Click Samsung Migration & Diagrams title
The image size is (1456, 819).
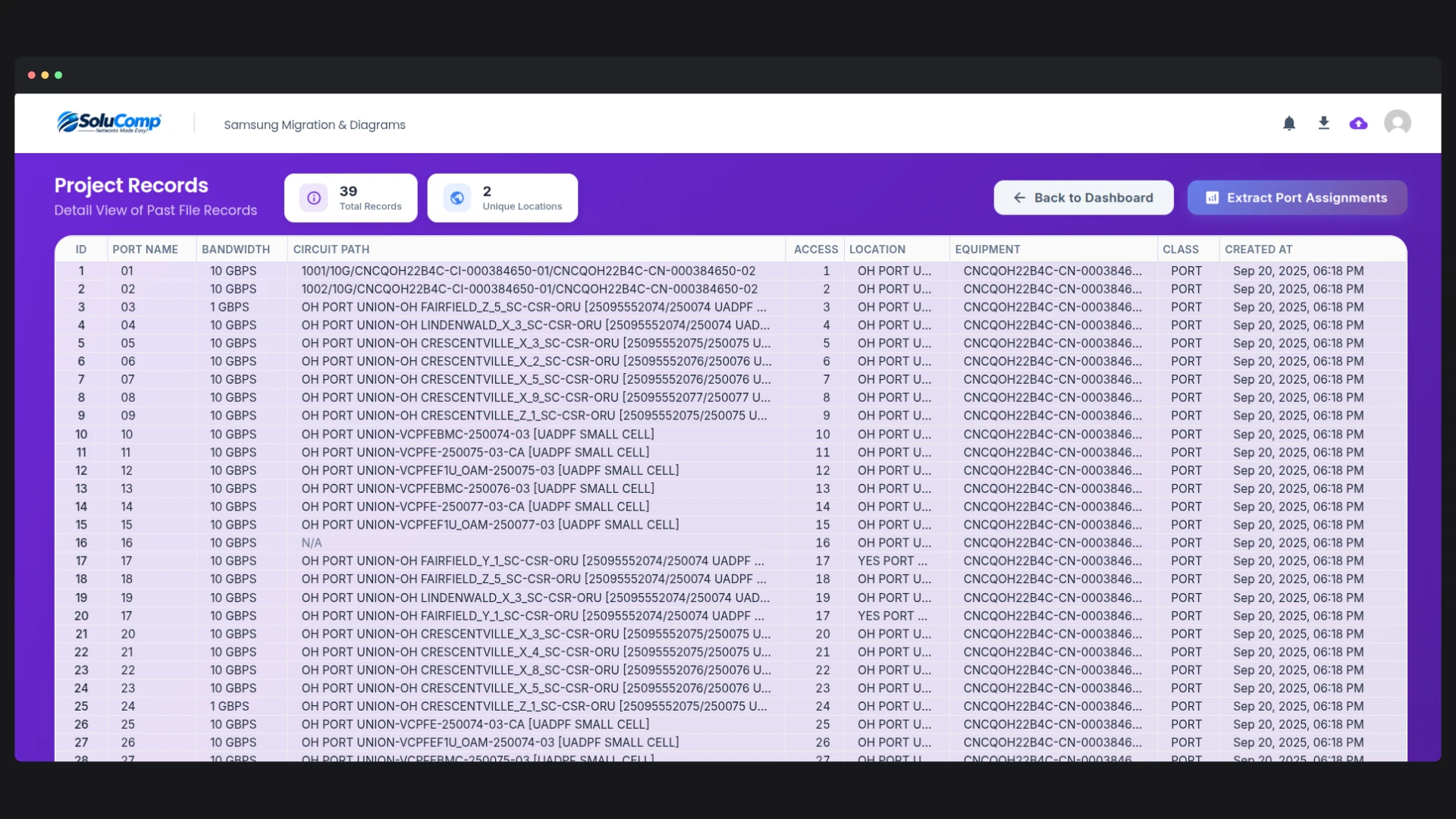pos(315,125)
